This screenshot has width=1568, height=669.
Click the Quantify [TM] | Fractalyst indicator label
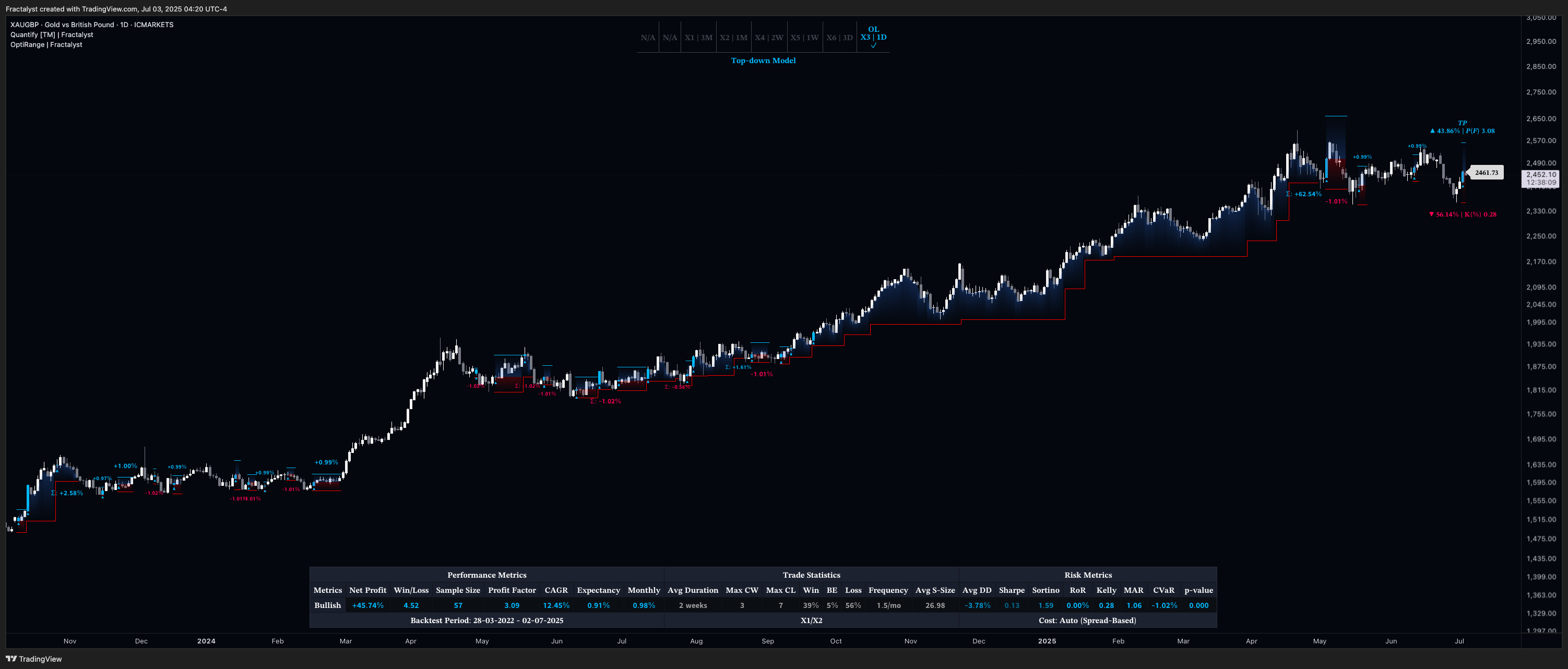pos(52,34)
